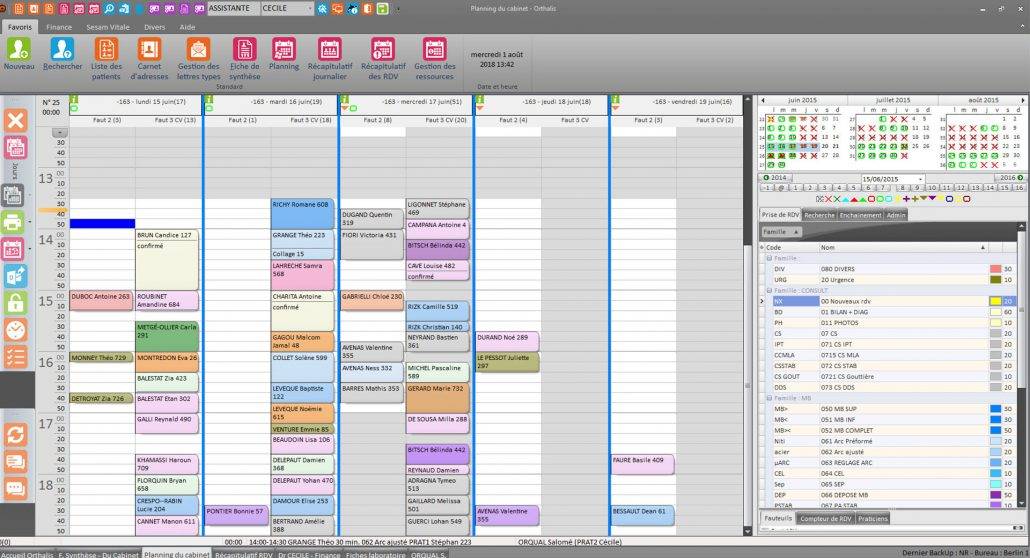
Task: Switch to the Finance ribbon tab
Action: click(x=59, y=27)
